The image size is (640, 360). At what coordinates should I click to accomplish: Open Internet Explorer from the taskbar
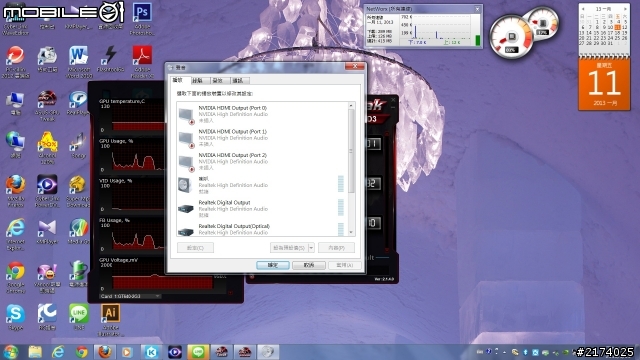58,352
